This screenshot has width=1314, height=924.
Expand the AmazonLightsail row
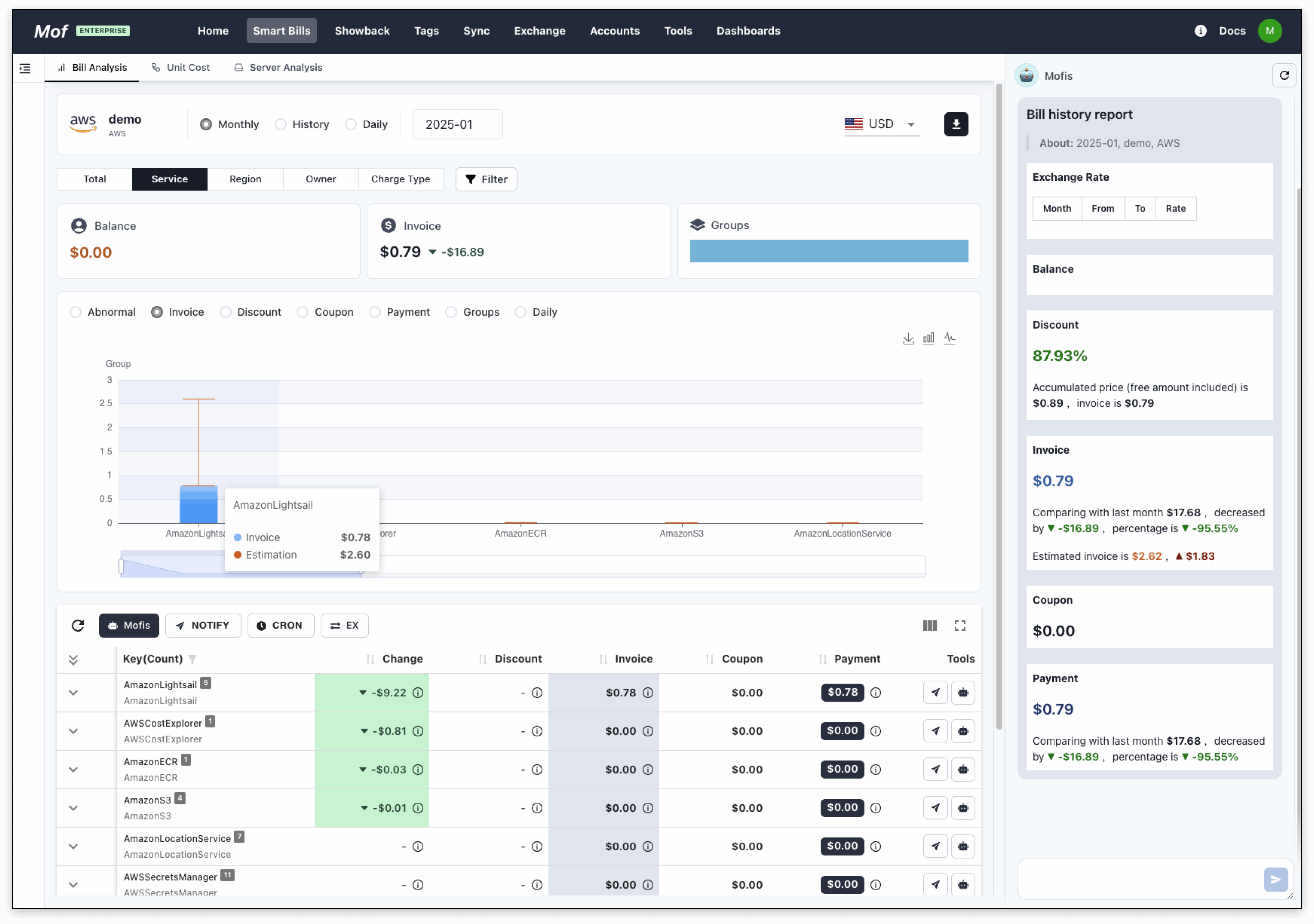(x=73, y=693)
